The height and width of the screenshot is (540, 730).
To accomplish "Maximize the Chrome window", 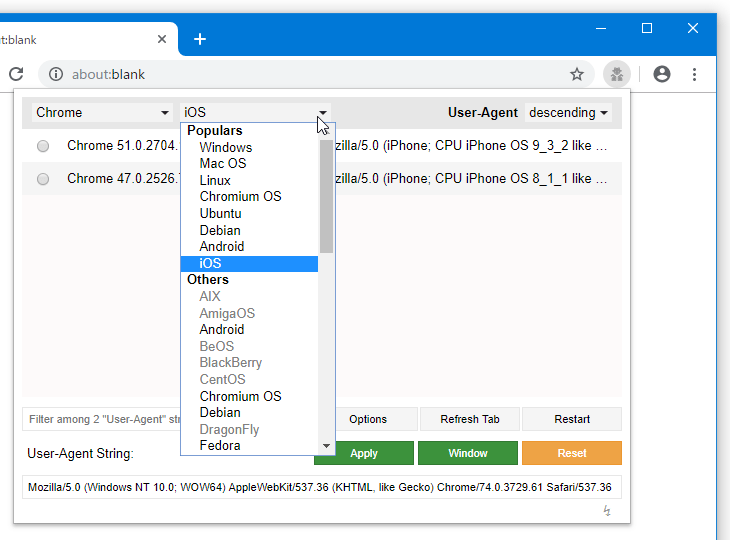I will [x=647, y=28].
